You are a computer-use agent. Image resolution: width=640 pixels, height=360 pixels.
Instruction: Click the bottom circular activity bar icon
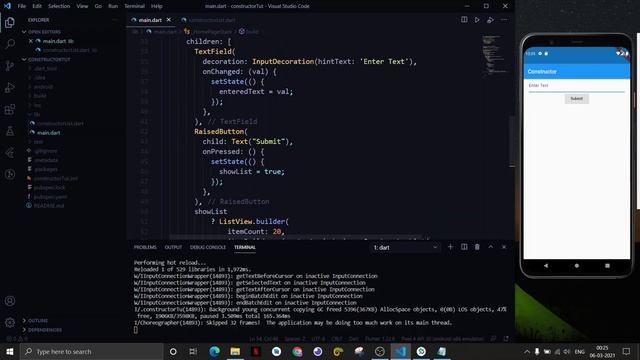tap(10, 174)
